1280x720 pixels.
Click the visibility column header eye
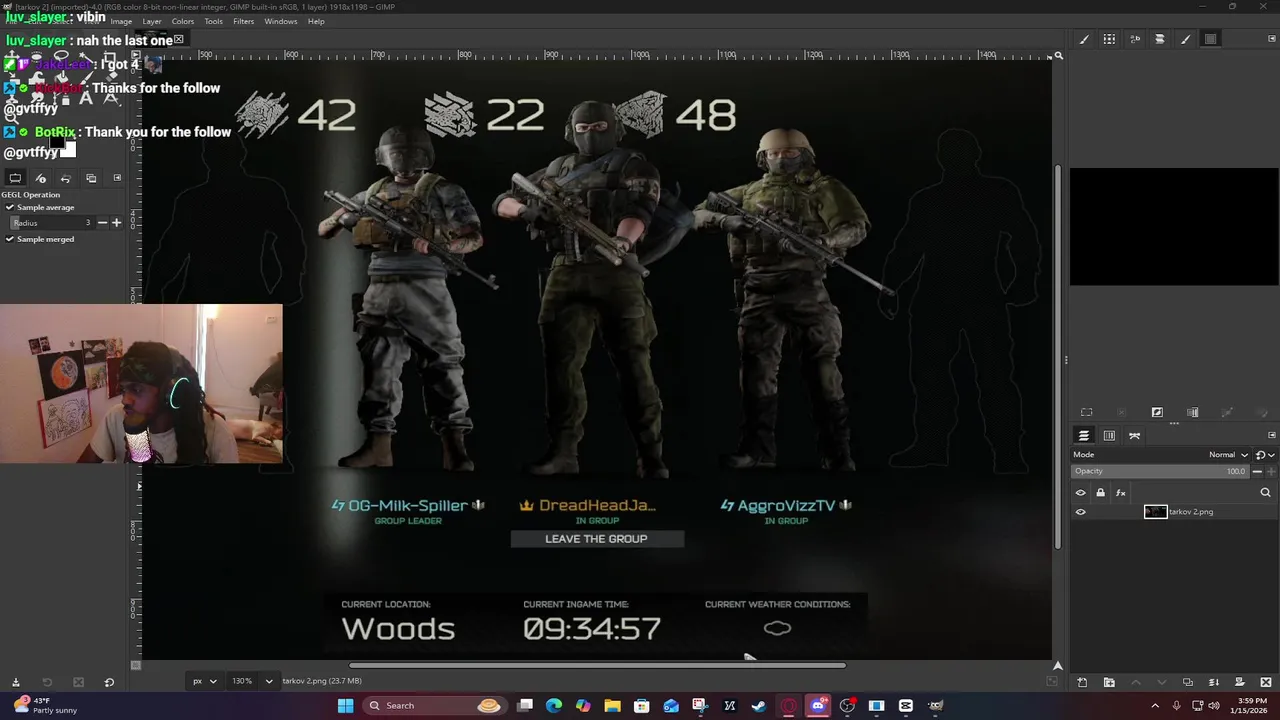point(1080,492)
